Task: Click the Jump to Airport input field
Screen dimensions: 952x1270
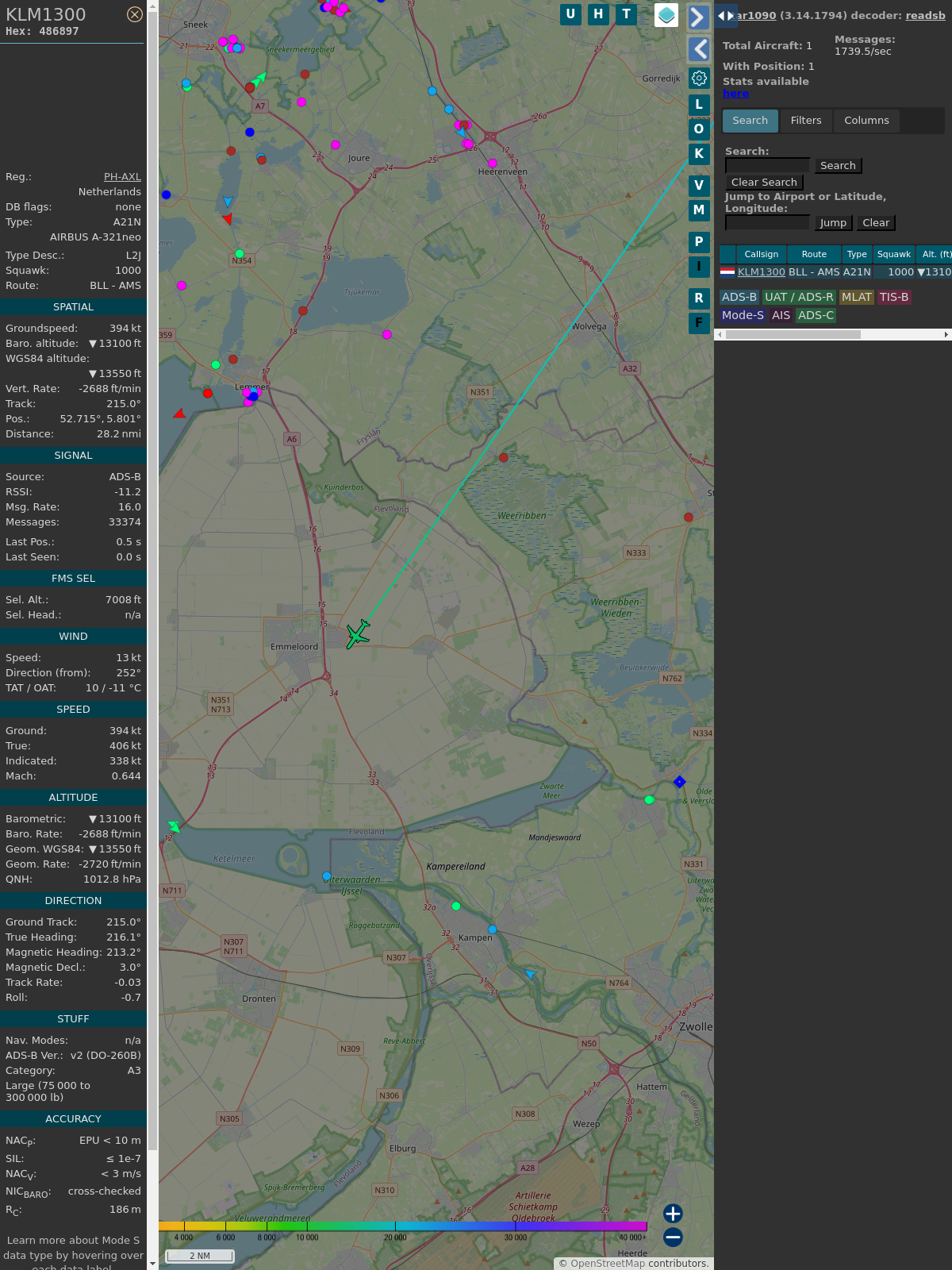Action: 767,223
